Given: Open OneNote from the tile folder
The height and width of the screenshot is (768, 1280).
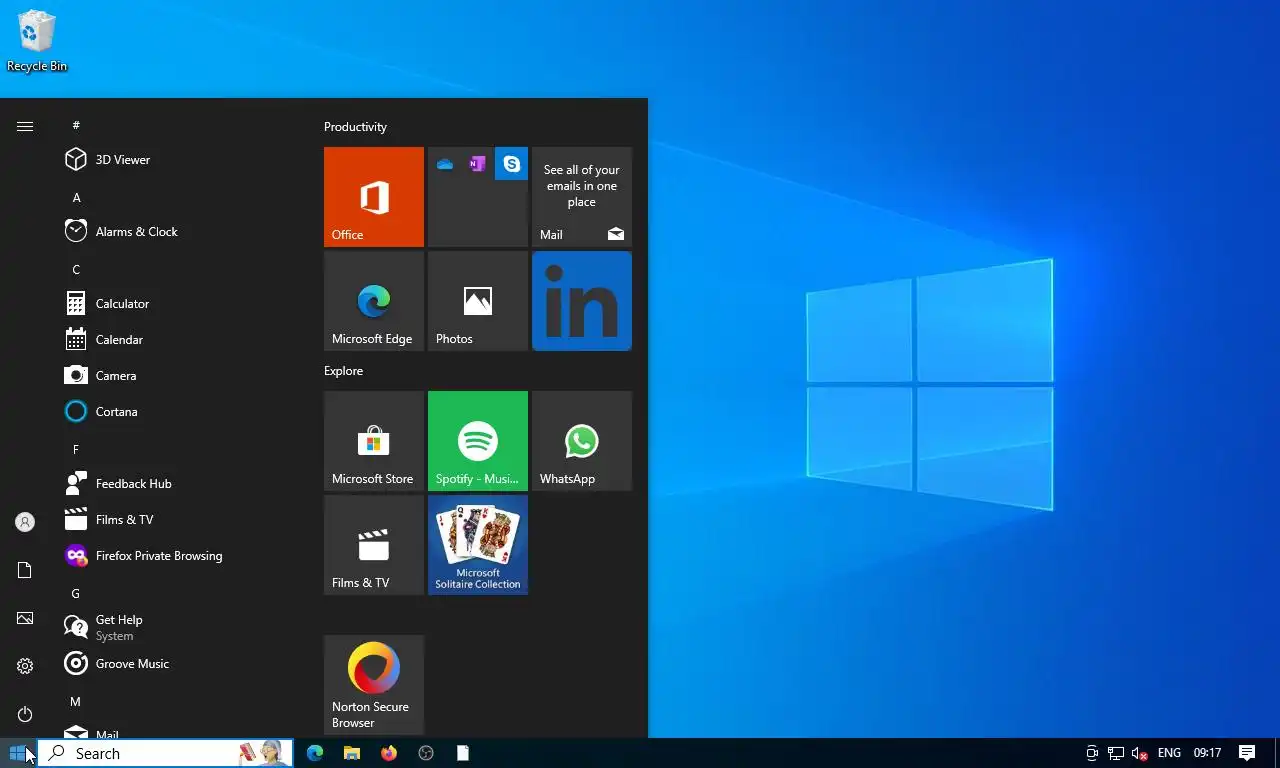Looking at the screenshot, I should point(478,164).
